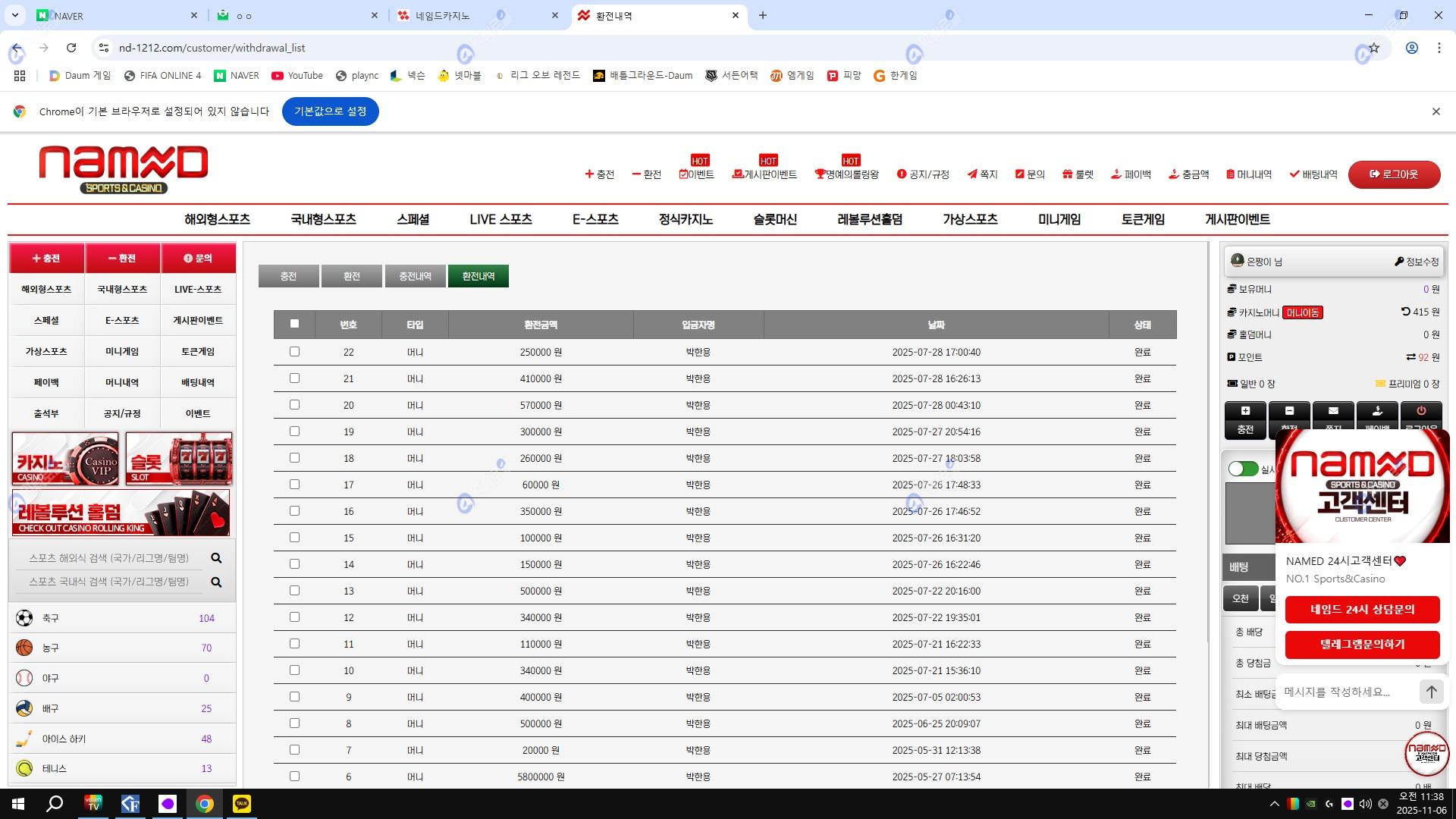Bookmark this page with the star icon

tap(1374, 48)
